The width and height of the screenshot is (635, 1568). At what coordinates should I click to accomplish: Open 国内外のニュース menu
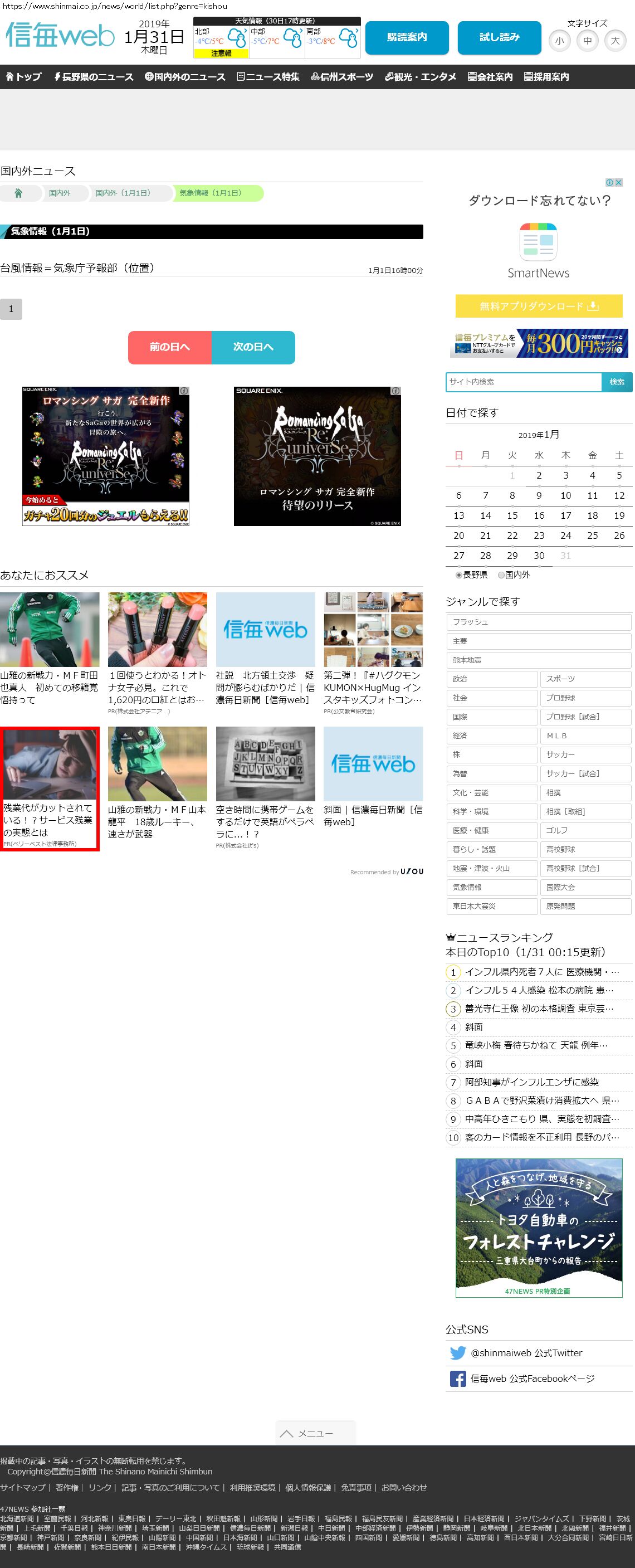[x=185, y=77]
